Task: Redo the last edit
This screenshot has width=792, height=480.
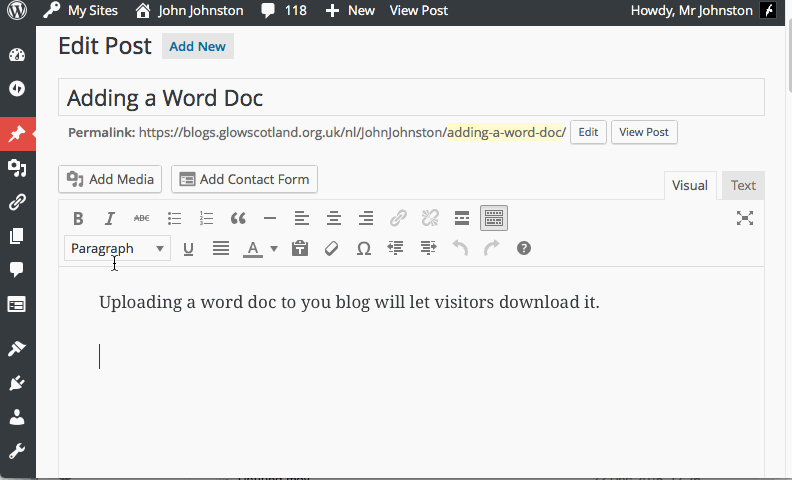Action: (491, 248)
